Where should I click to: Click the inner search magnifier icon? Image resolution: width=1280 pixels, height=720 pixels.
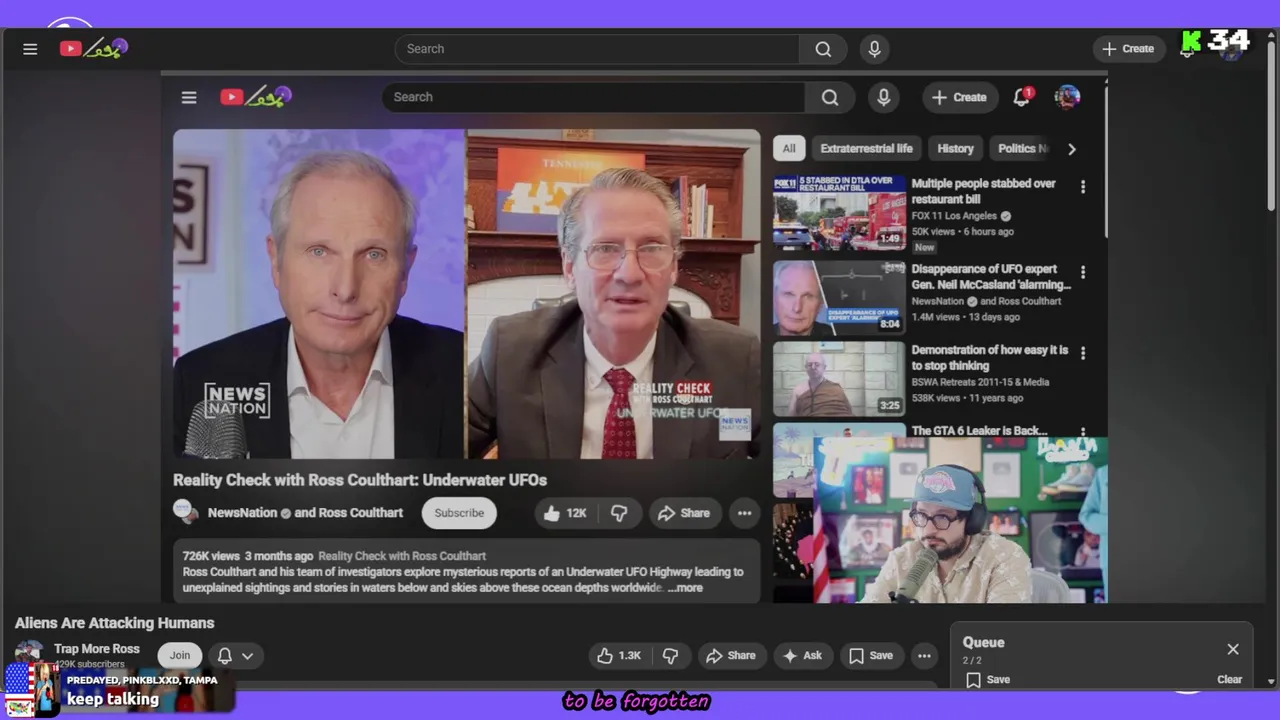click(830, 97)
